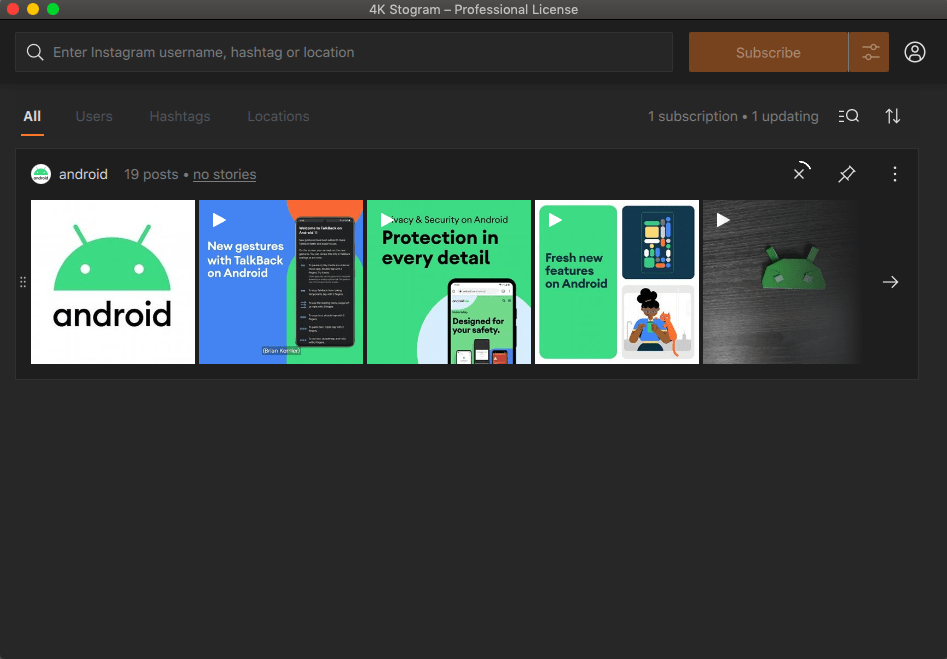Switch to the Hashtags tab
This screenshot has width=947, height=659.
180,116
